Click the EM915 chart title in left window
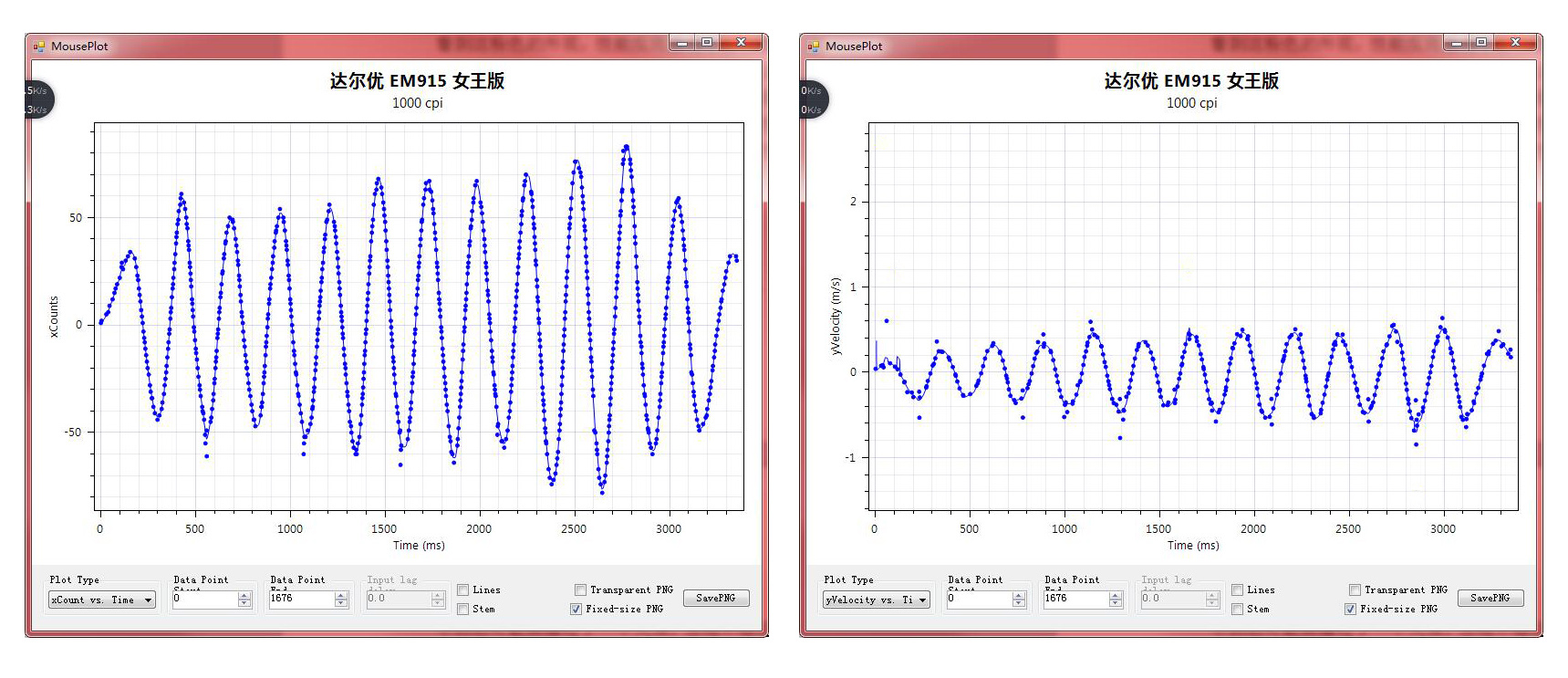This screenshot has height=678, width=1568. point(417,81)
